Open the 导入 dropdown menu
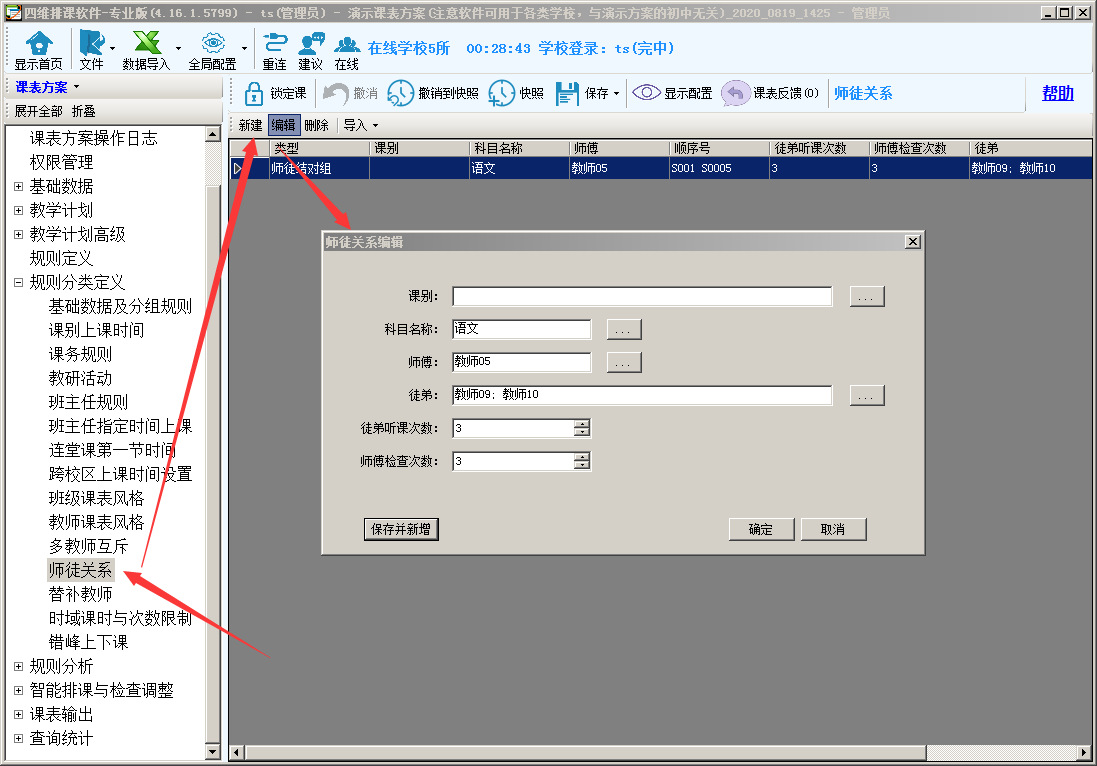 pyautogui.click(x=360, y=126)
